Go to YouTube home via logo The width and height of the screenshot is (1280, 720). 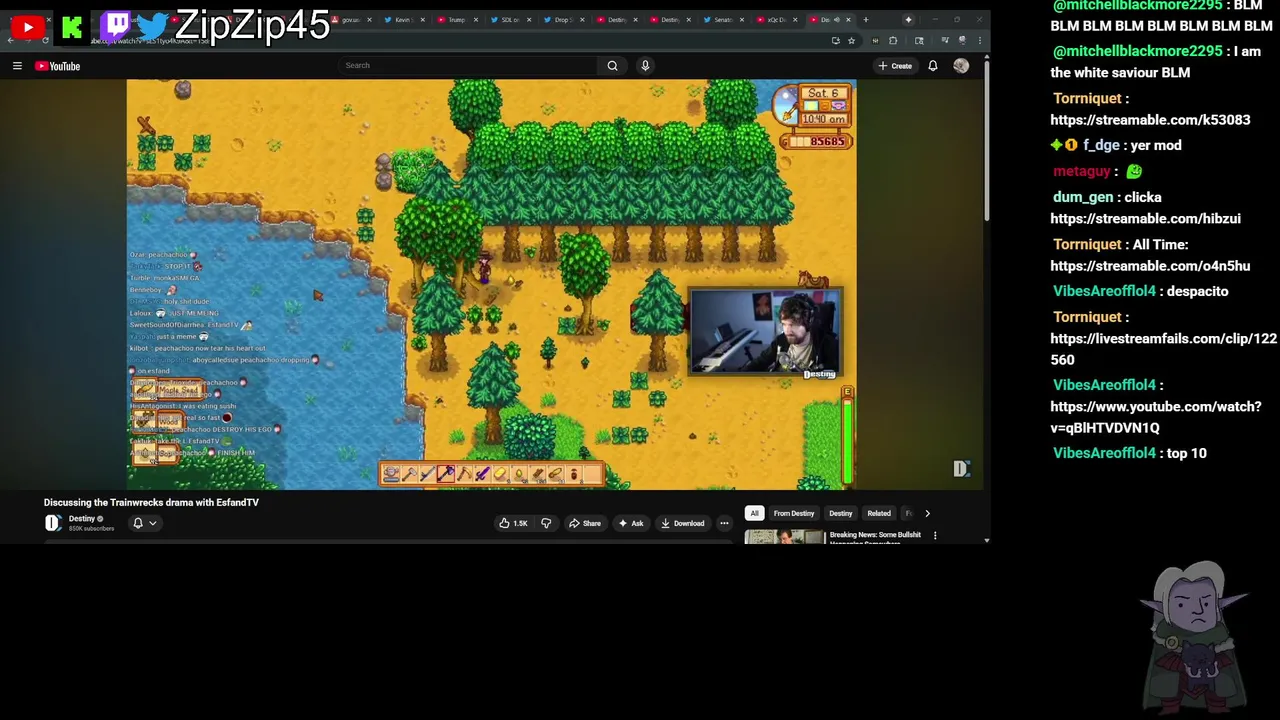coord(57,66)
